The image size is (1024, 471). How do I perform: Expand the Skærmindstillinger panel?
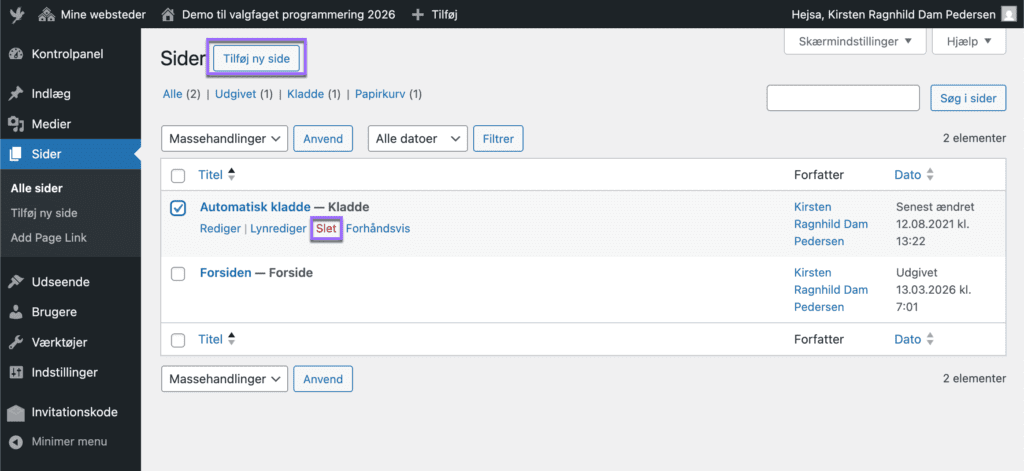[854, 42]
